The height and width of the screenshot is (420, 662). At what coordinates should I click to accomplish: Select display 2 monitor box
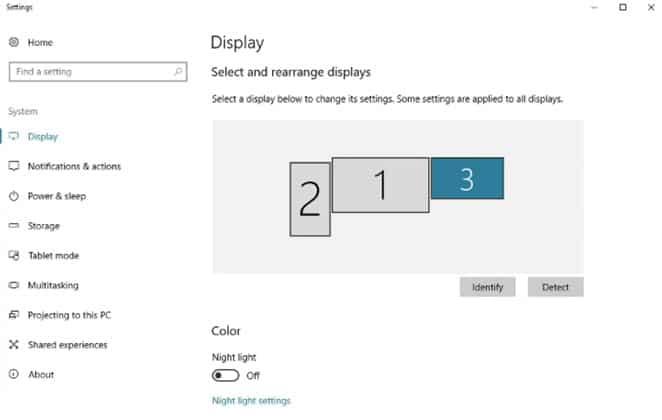point(310,199)
